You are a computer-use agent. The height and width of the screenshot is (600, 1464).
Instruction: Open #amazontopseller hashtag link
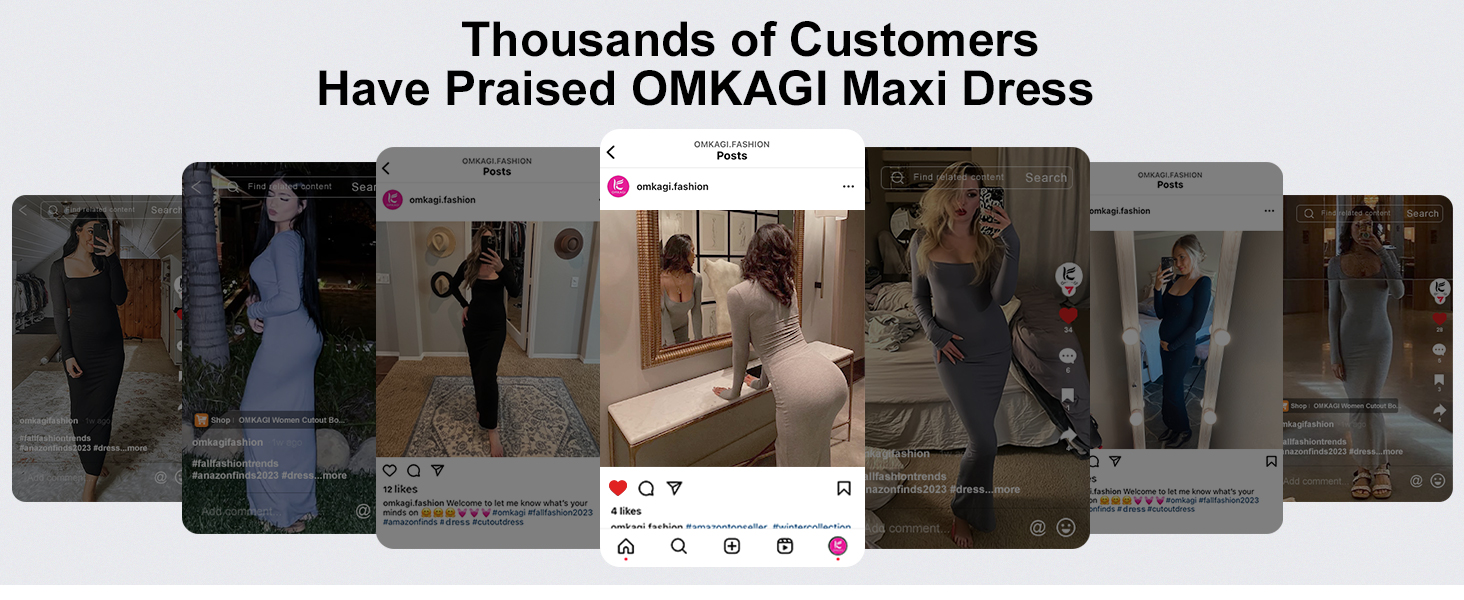click(x=726, y=527)
